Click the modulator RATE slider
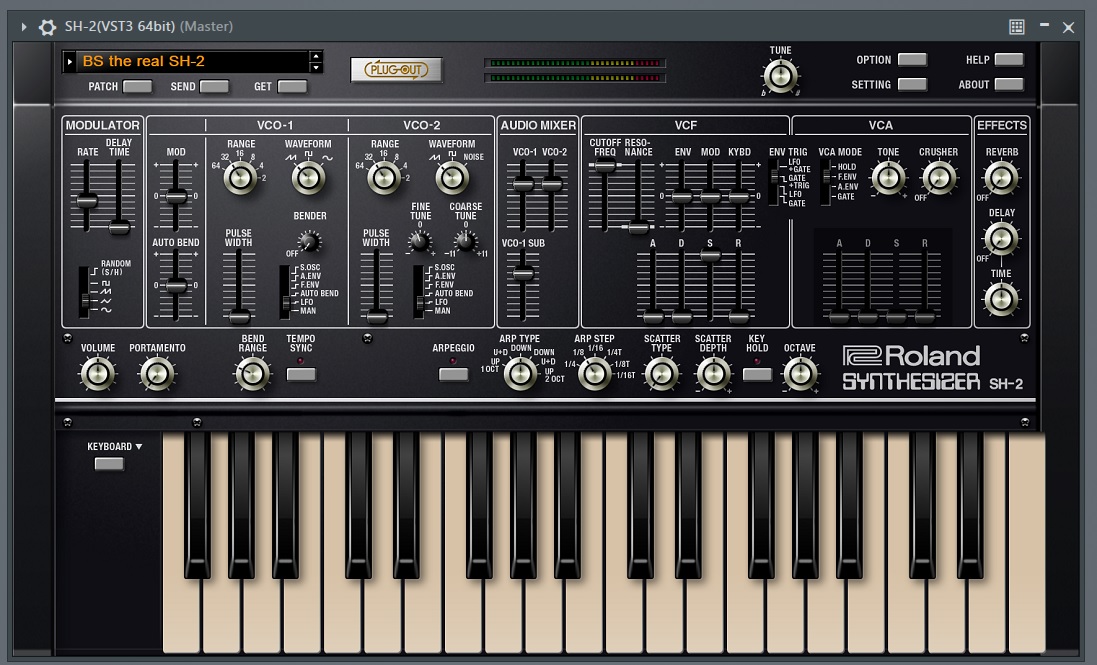 coord(87,196)
